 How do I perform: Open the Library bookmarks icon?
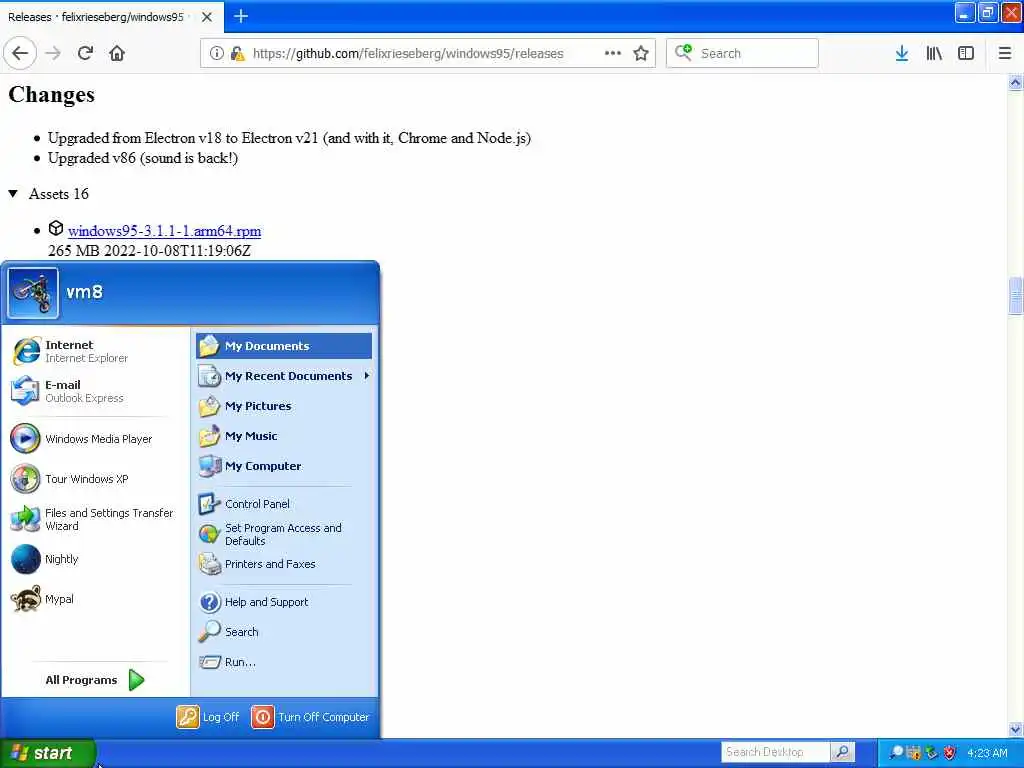pos(934,54)
